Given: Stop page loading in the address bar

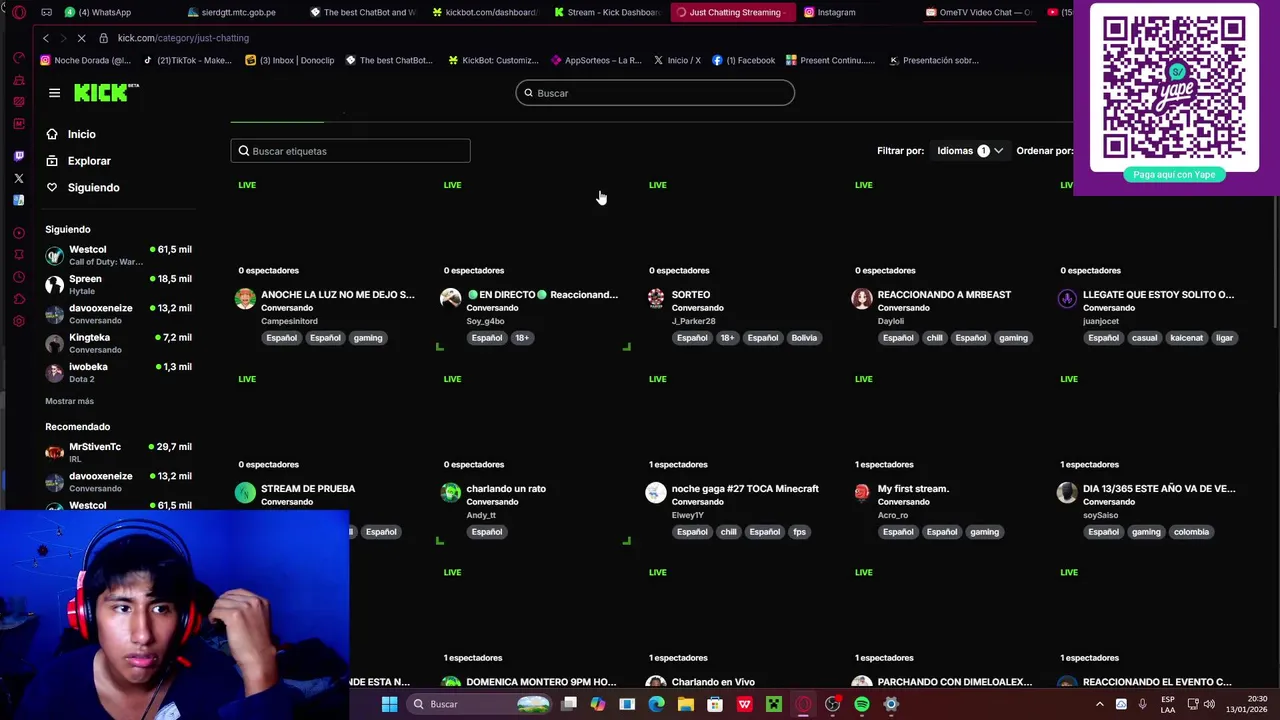Looking at the screenshot, I should click(x=81, y=38).
